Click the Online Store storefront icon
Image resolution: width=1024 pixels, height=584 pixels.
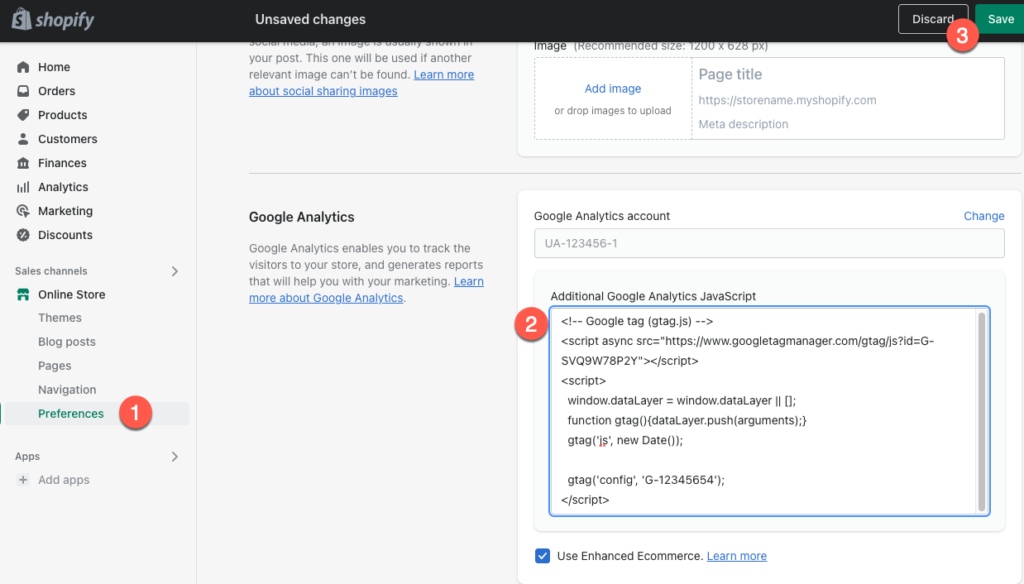23,295
